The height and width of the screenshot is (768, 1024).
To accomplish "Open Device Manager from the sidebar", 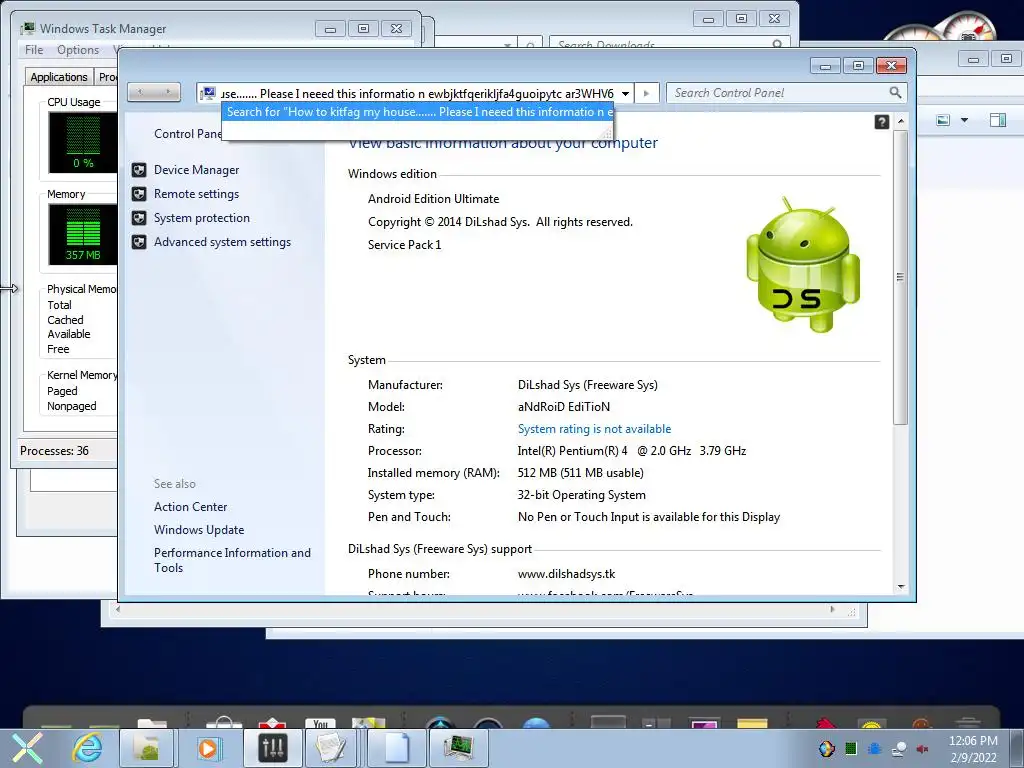I will coord(196,170).
